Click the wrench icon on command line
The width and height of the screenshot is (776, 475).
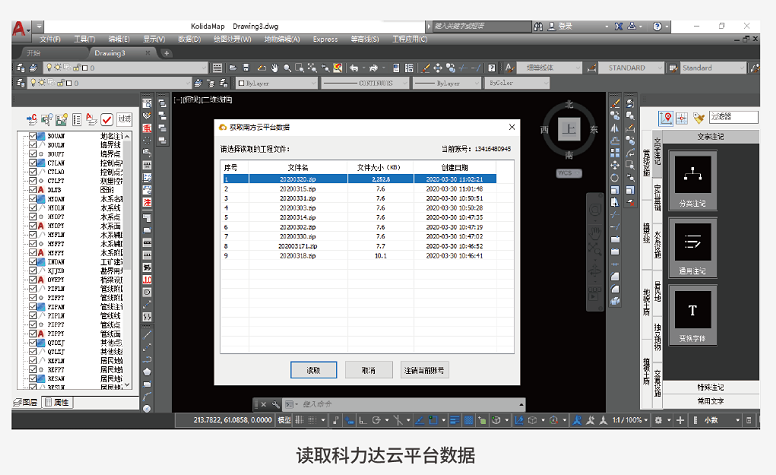(x=276, y=404)
